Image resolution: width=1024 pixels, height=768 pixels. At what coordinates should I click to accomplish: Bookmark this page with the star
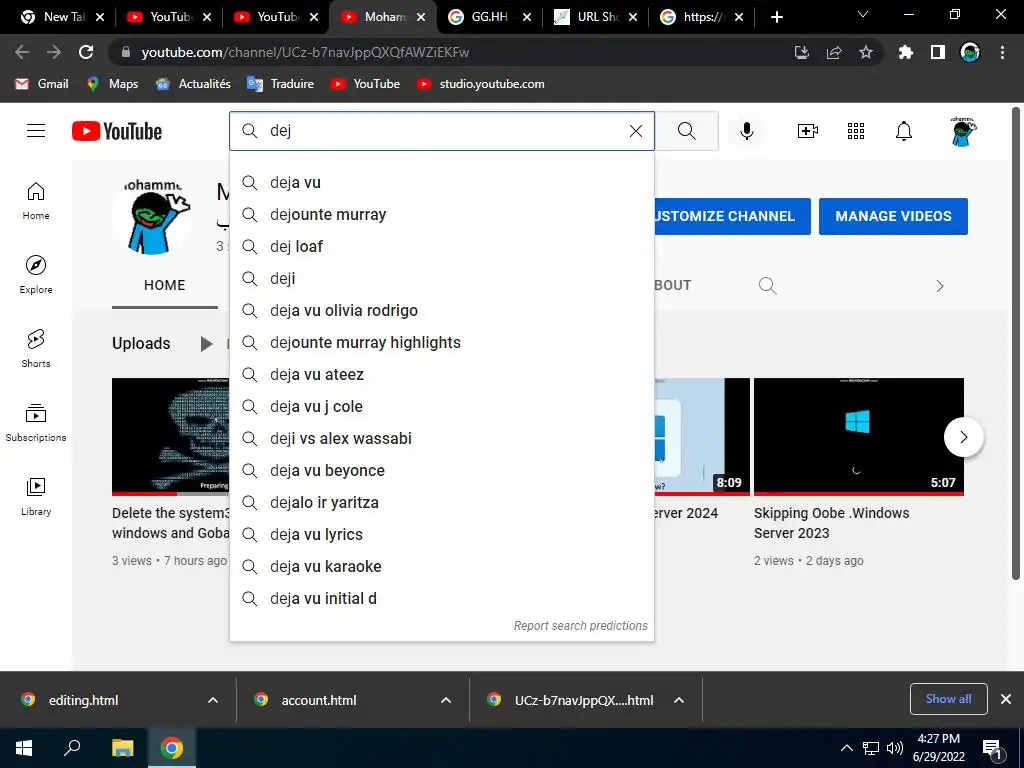coord(866,52)
